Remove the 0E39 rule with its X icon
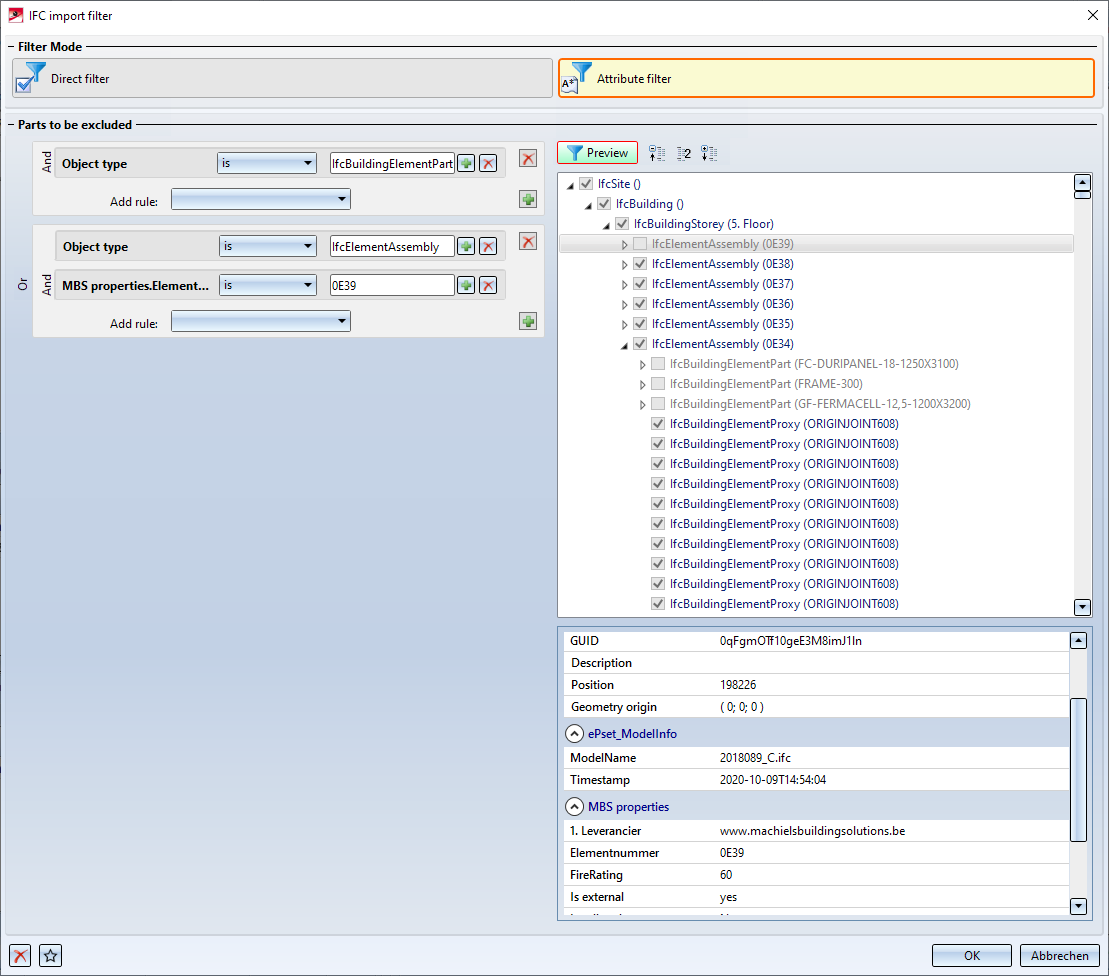 (x=488, y=285)
